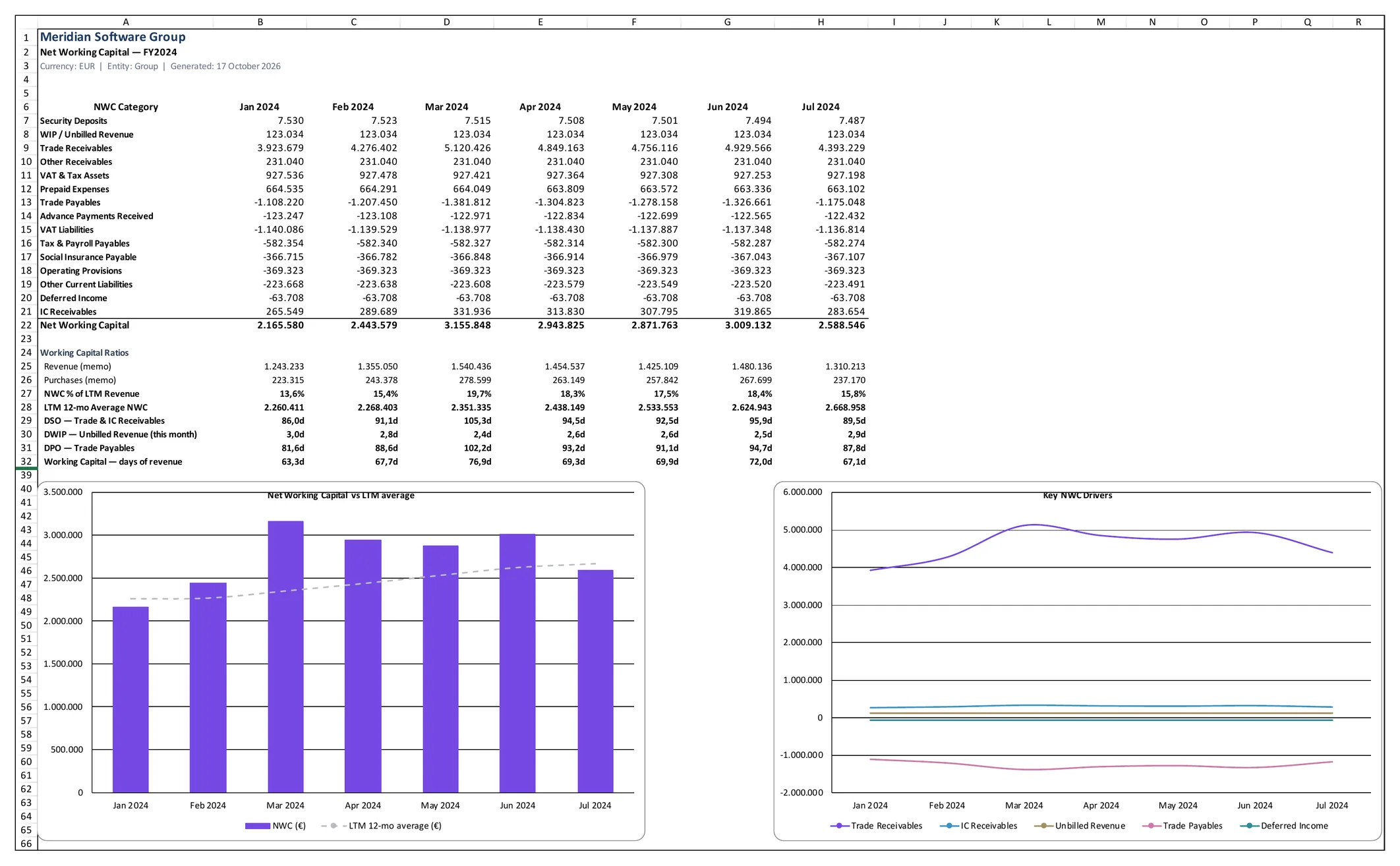Screen dimensions: 1400x866
Task: Select VAT Liabilities value -1.140.086
Action: 279,230
